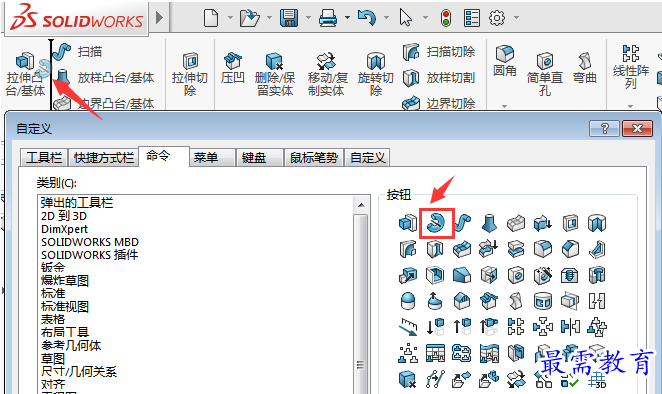662x394 pixels.
Task: Click 扫描 Swept Boss in ribbon
Action: point(79,52)
